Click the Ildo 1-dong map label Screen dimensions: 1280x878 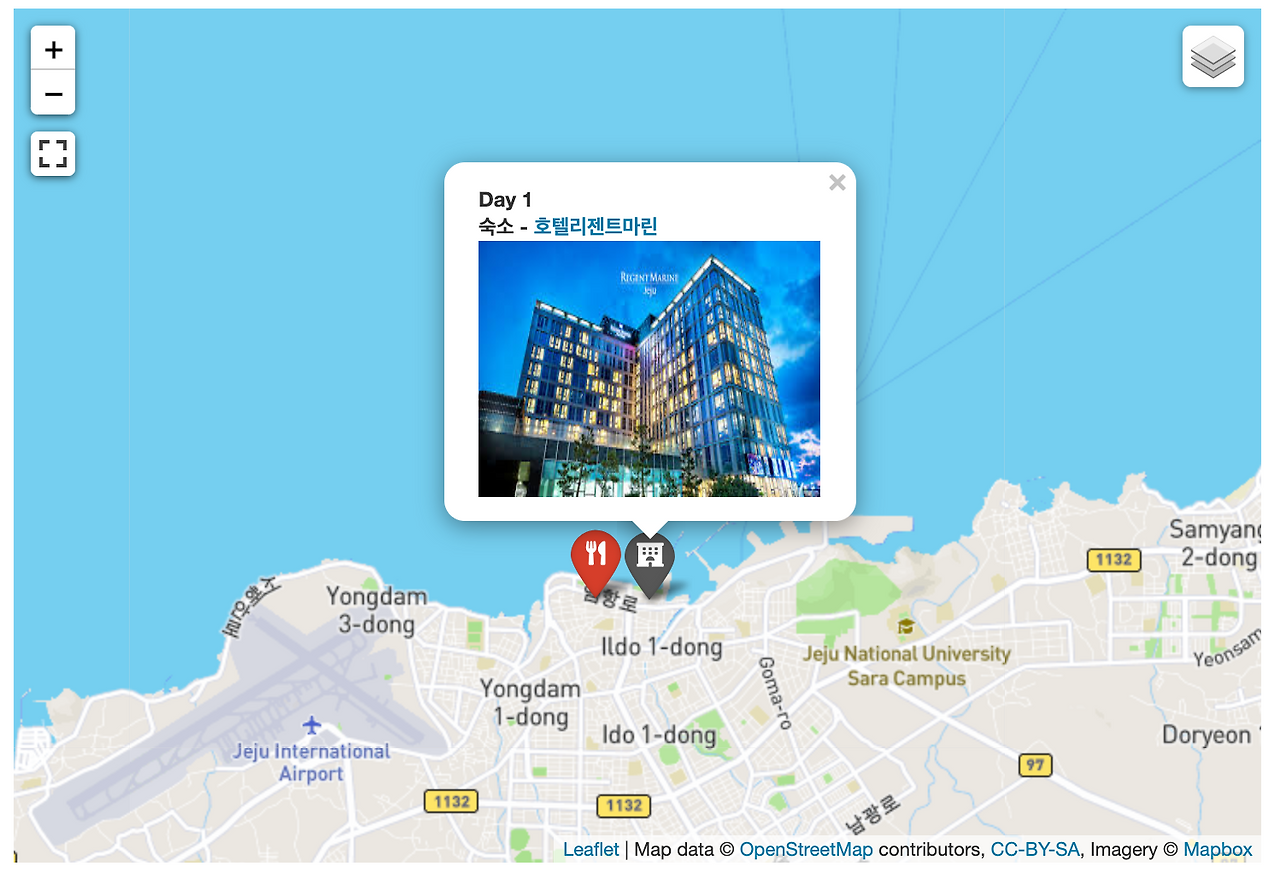(661, 647)
